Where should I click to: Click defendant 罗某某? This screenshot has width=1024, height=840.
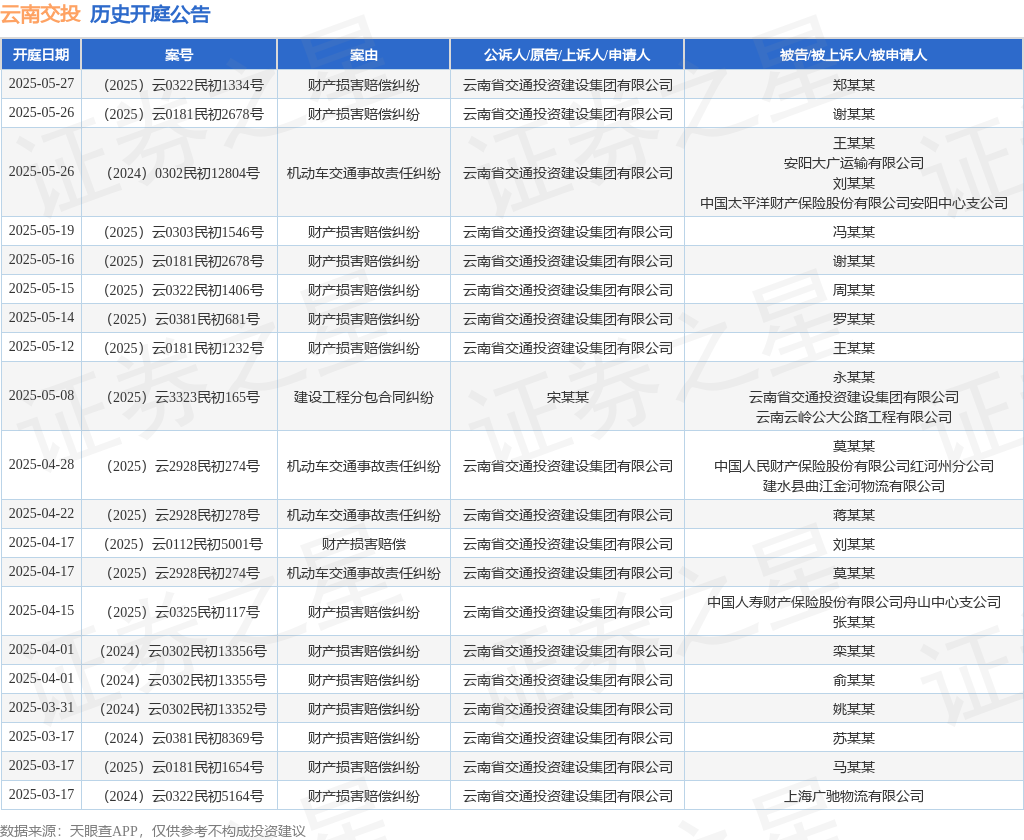coord(854,319)
